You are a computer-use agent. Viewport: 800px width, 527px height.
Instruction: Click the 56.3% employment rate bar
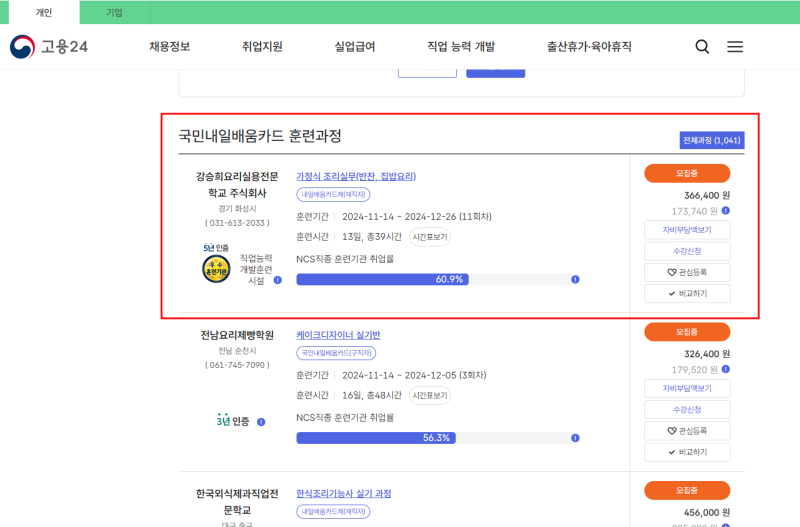(x=376, y=438)
